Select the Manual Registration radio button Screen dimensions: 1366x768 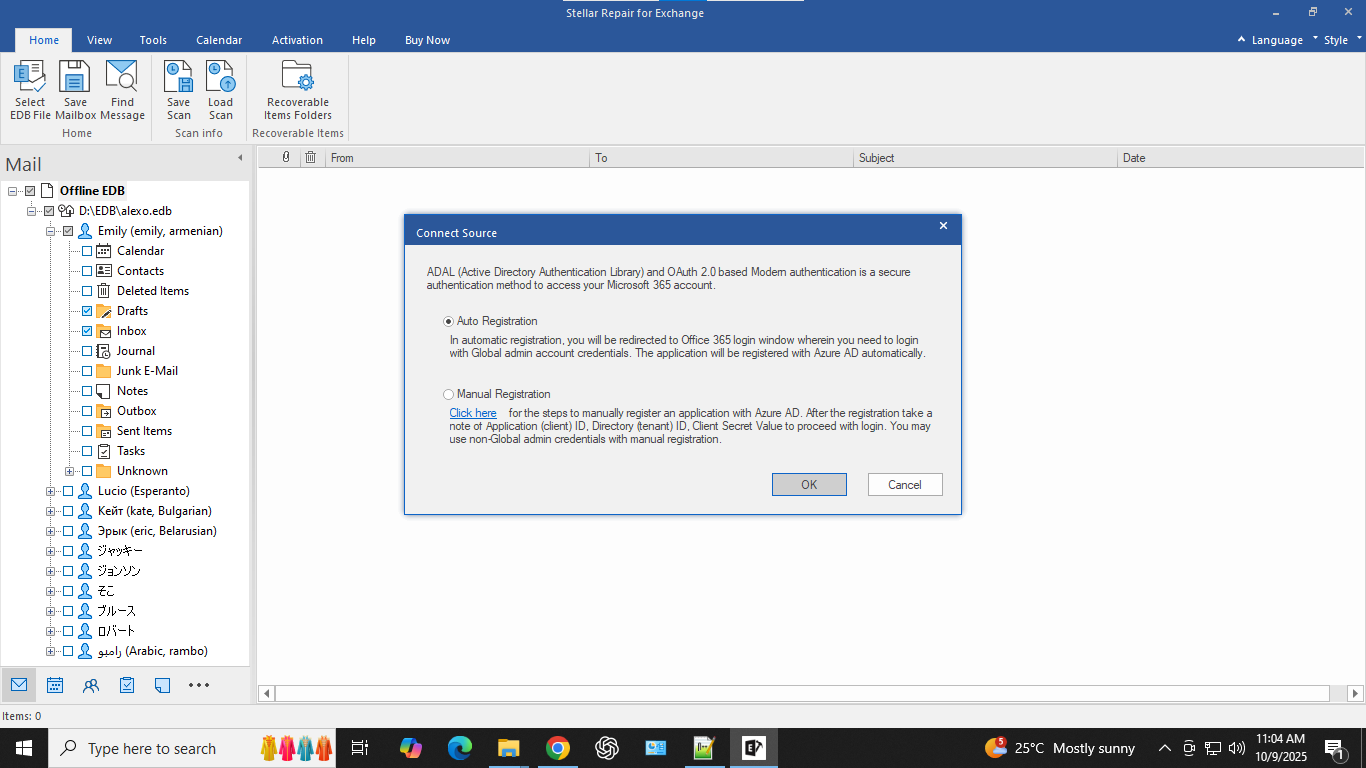[448, 394]
